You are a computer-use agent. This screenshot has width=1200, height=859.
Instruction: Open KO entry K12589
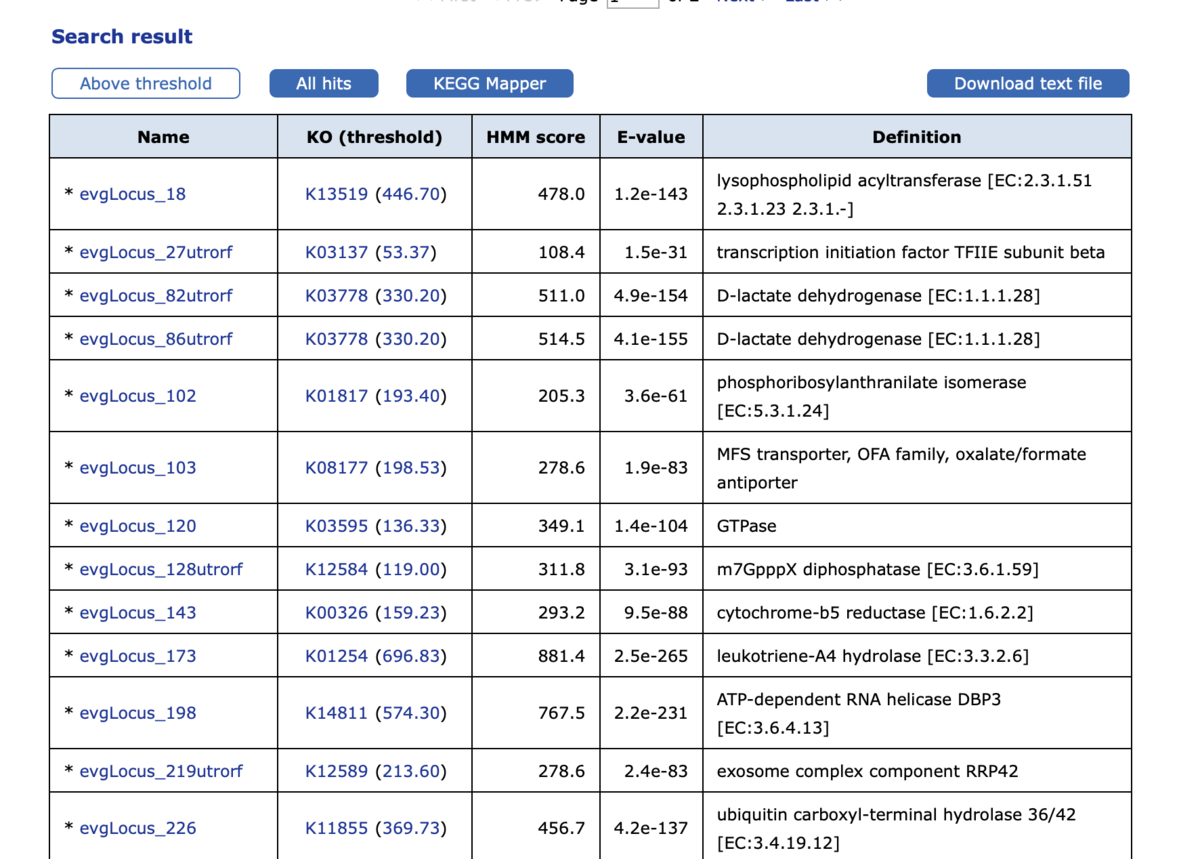(x=336, y=771)
